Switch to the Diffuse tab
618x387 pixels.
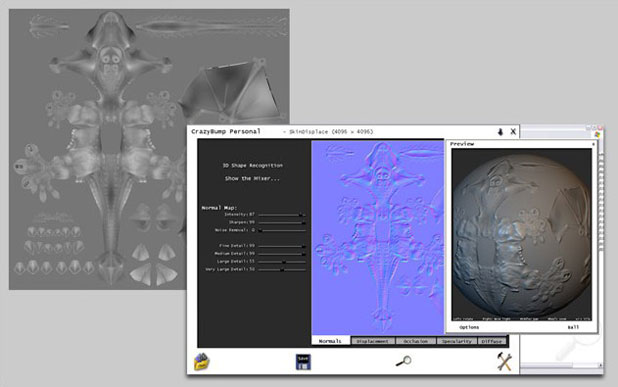(492, 341)
